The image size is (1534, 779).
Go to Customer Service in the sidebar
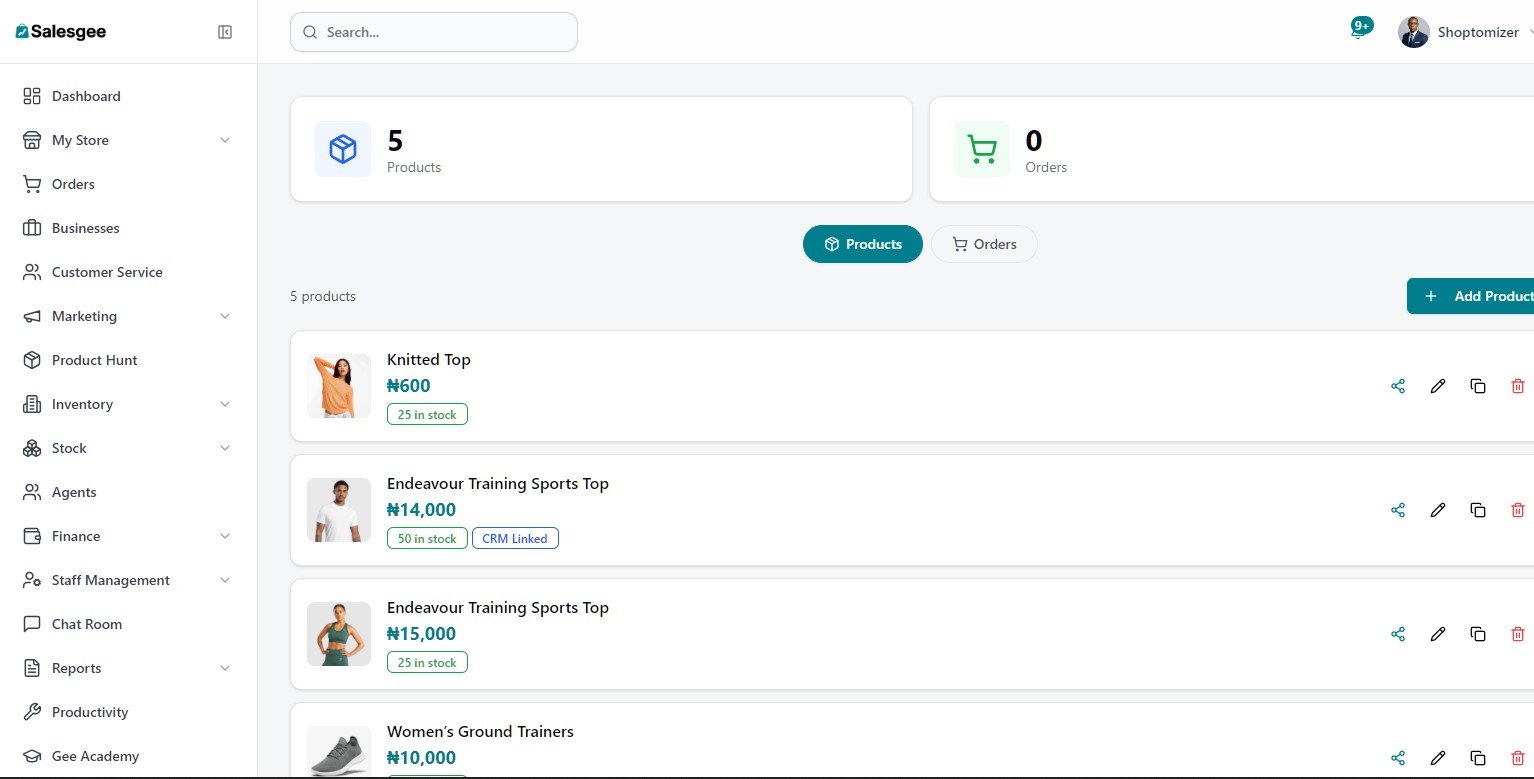click(x=106, y=272)
